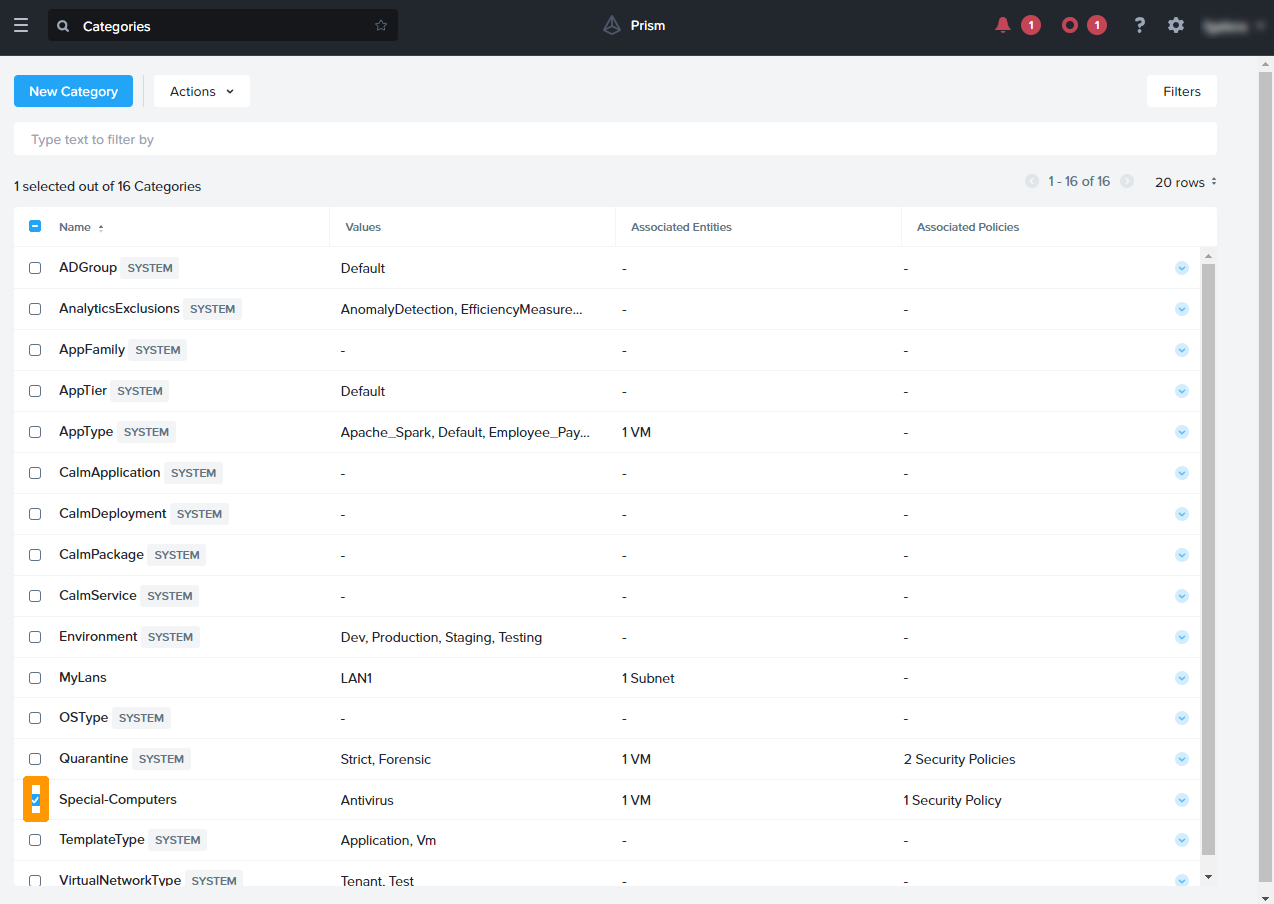Expand the AppType row chevron
The width and height of the screenshot is (1274, 904).
[x=1182, y=432]
